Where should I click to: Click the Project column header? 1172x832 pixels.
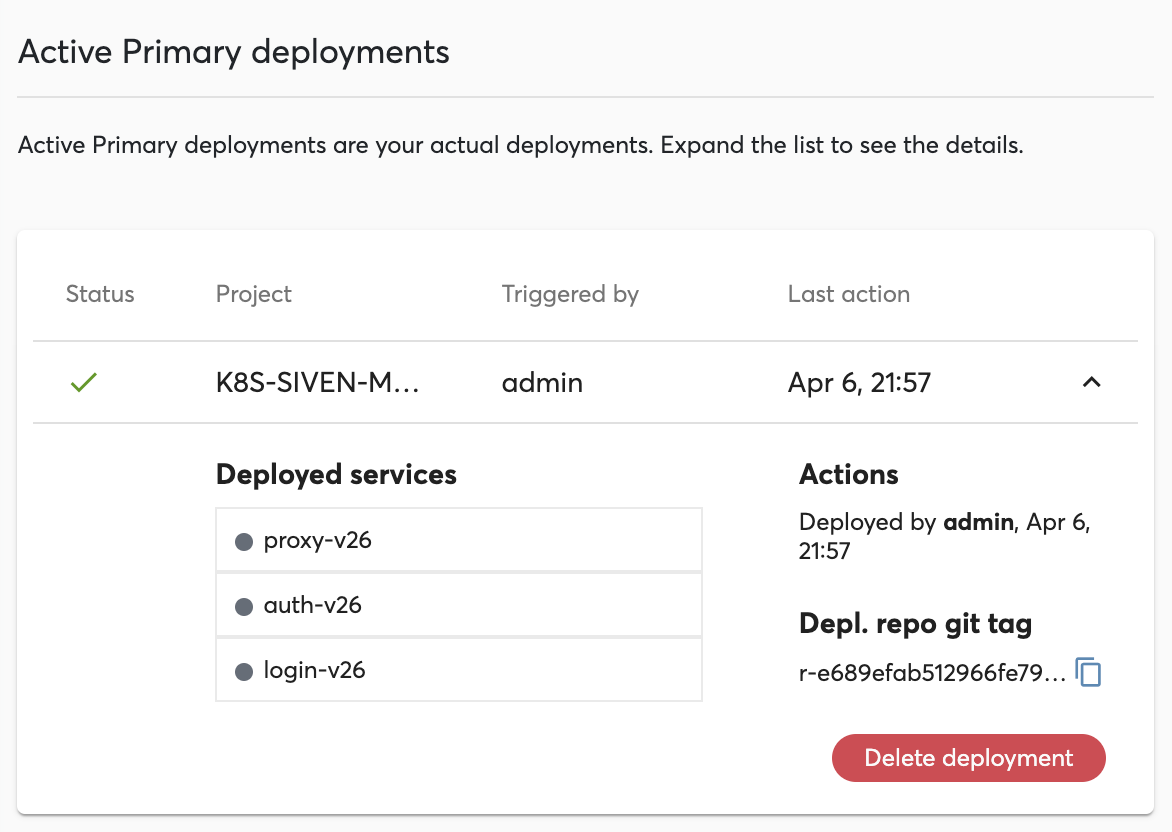254,294
